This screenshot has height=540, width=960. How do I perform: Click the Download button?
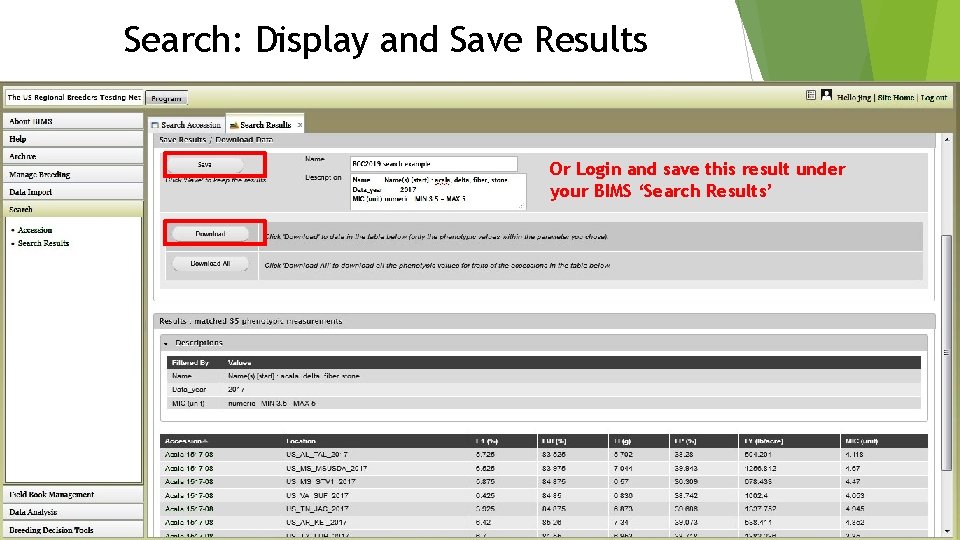point(210,233)
